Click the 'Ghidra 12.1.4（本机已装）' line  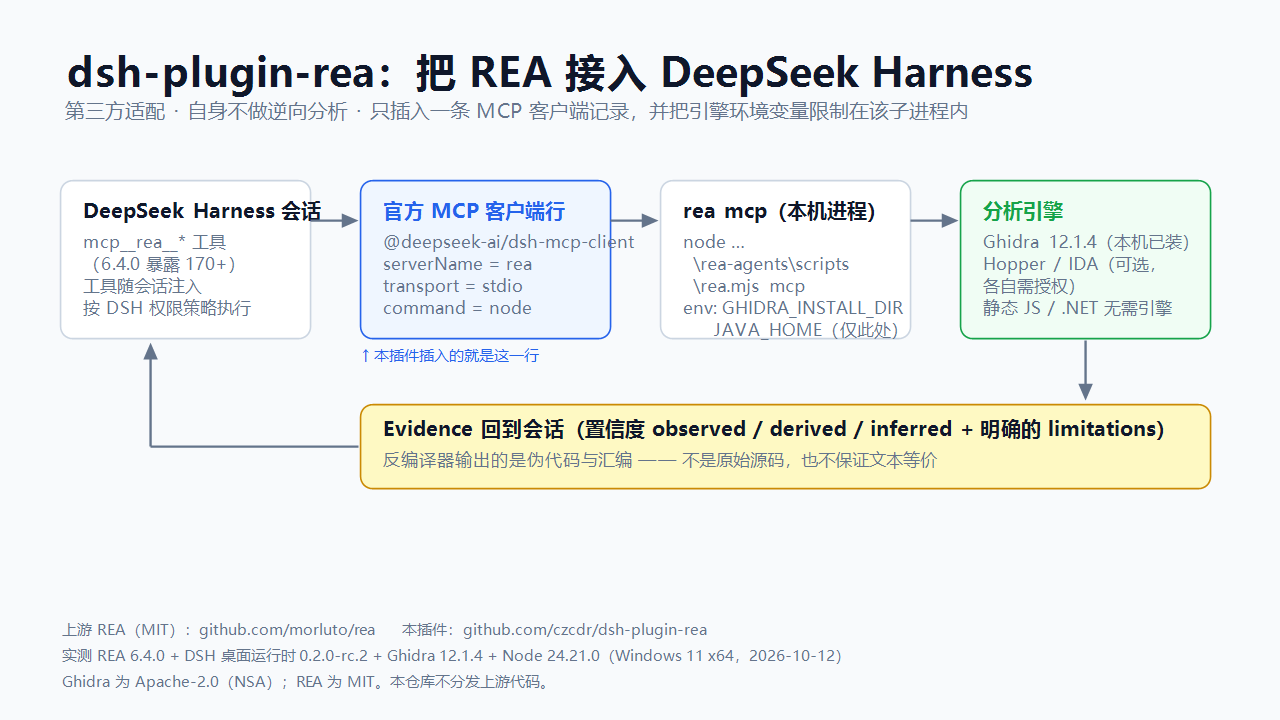click(x=1086, y=242)
